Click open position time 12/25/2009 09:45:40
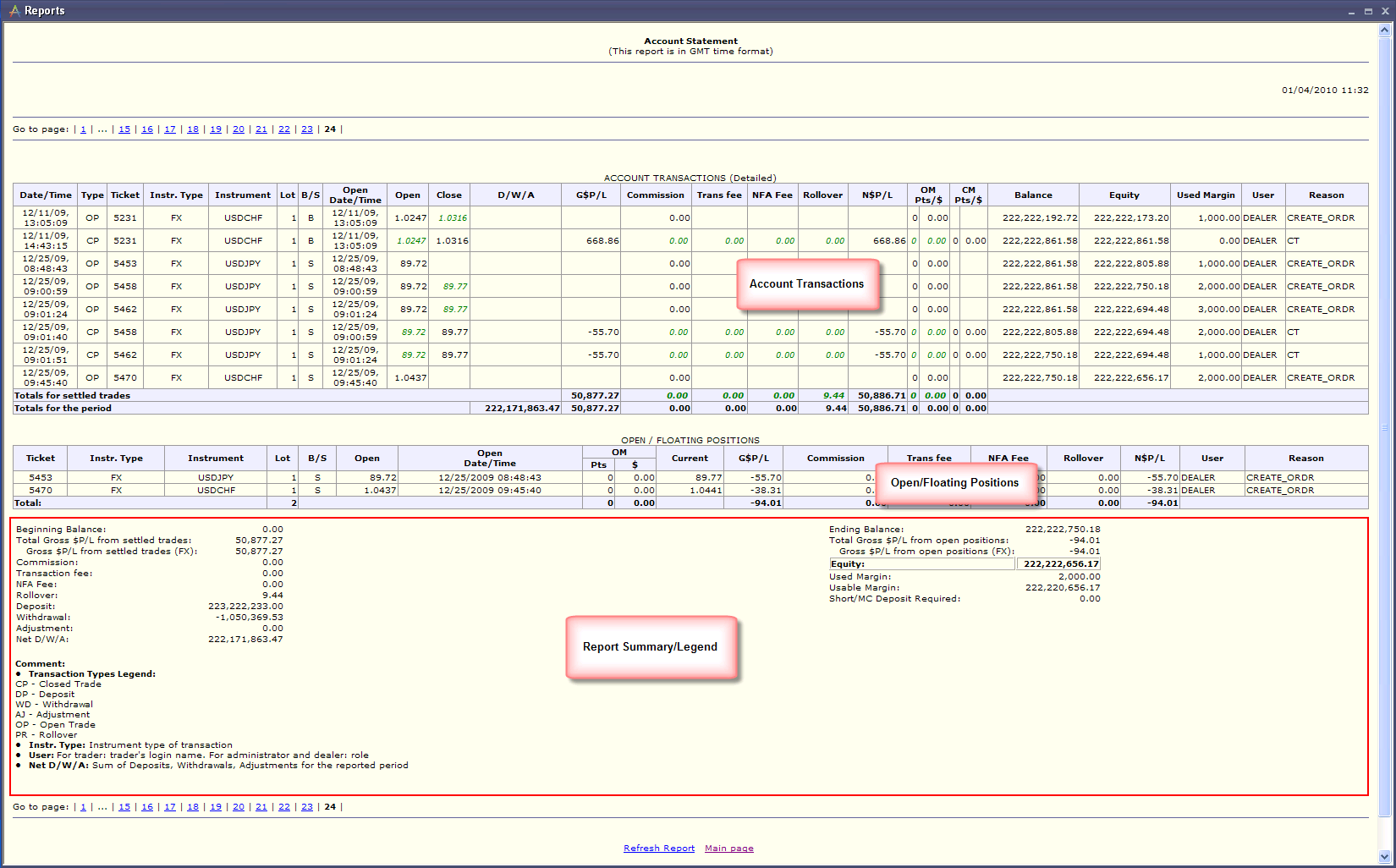Image resolution: width=1396 pixels, height=868 pixels. (x=490, y=491)
